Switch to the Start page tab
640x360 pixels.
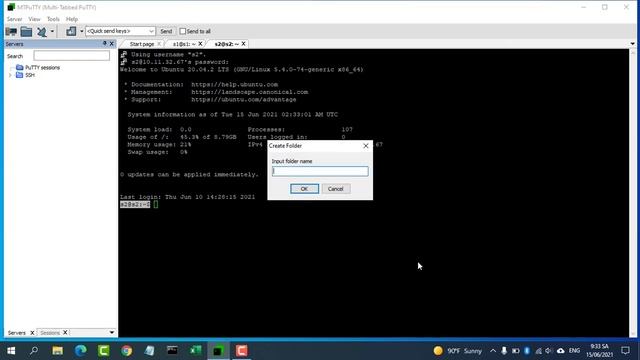pos(142,44)
